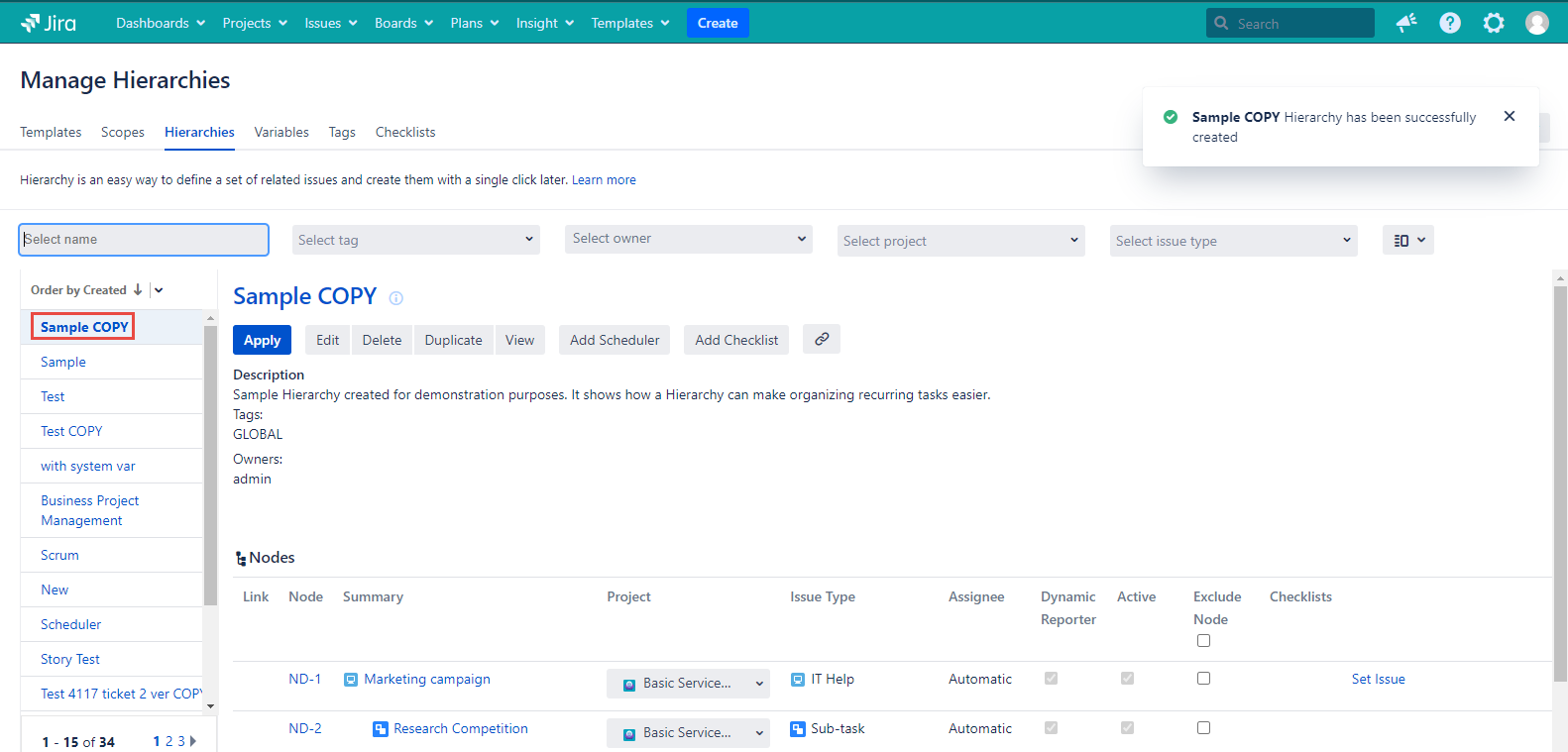This screenshot has width=1568, height=752.
Task: Open the help question mark icon
Action: pos(1450,23)
